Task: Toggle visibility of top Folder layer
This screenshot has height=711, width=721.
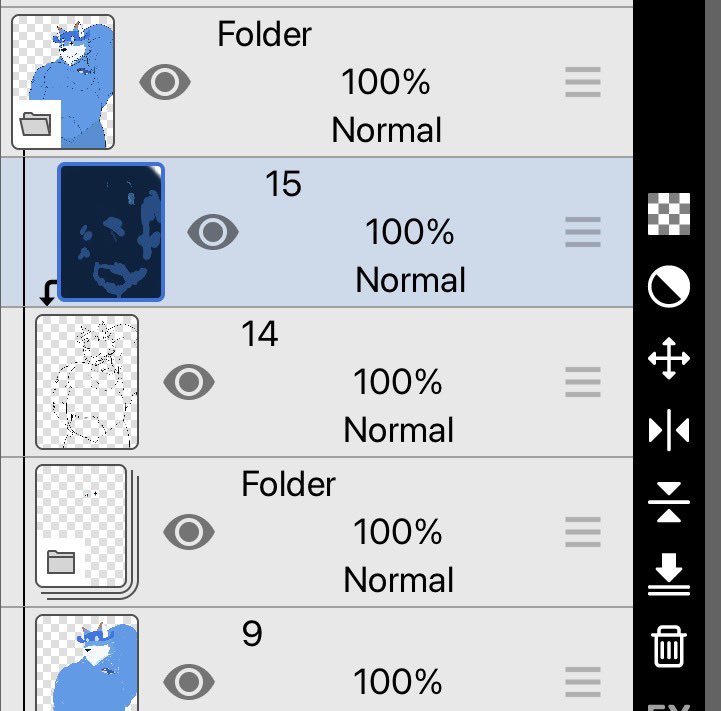Action: (165, 82)
